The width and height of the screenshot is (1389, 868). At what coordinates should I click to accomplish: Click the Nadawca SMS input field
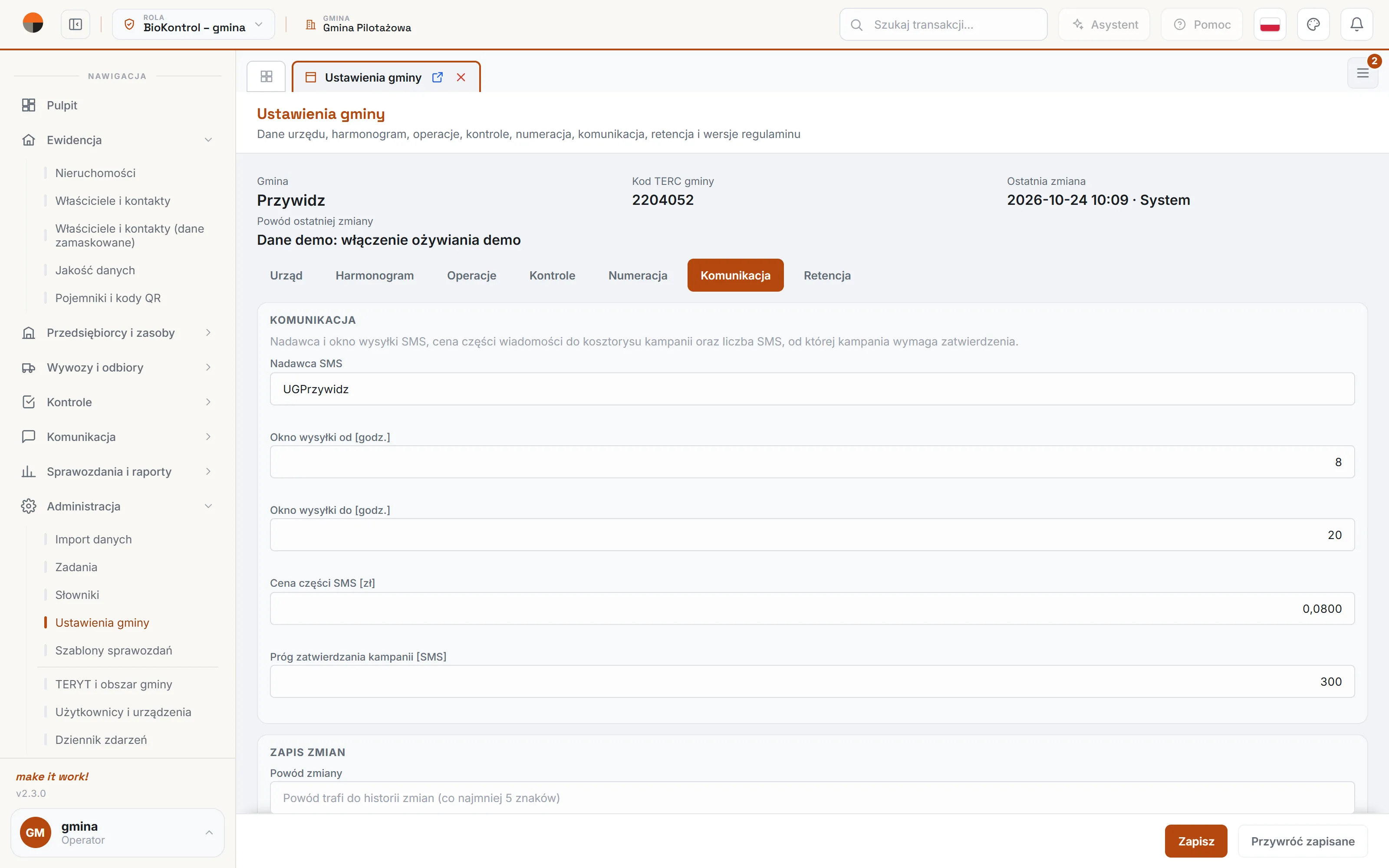(x=812, y=389)
